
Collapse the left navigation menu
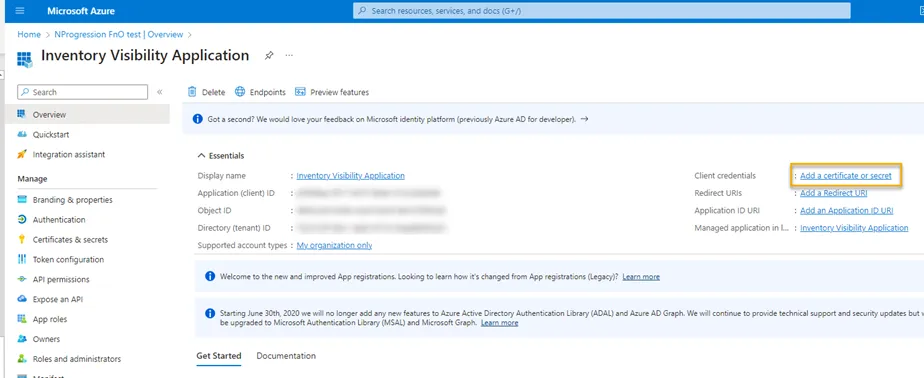[159, 92]
